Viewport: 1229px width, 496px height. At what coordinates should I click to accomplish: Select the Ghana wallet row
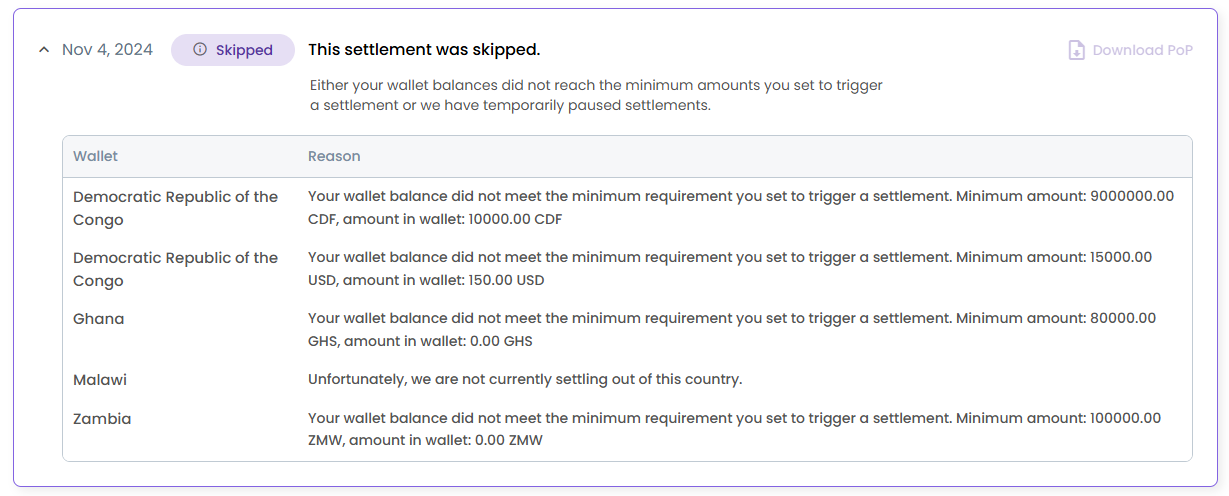(627, 330)
